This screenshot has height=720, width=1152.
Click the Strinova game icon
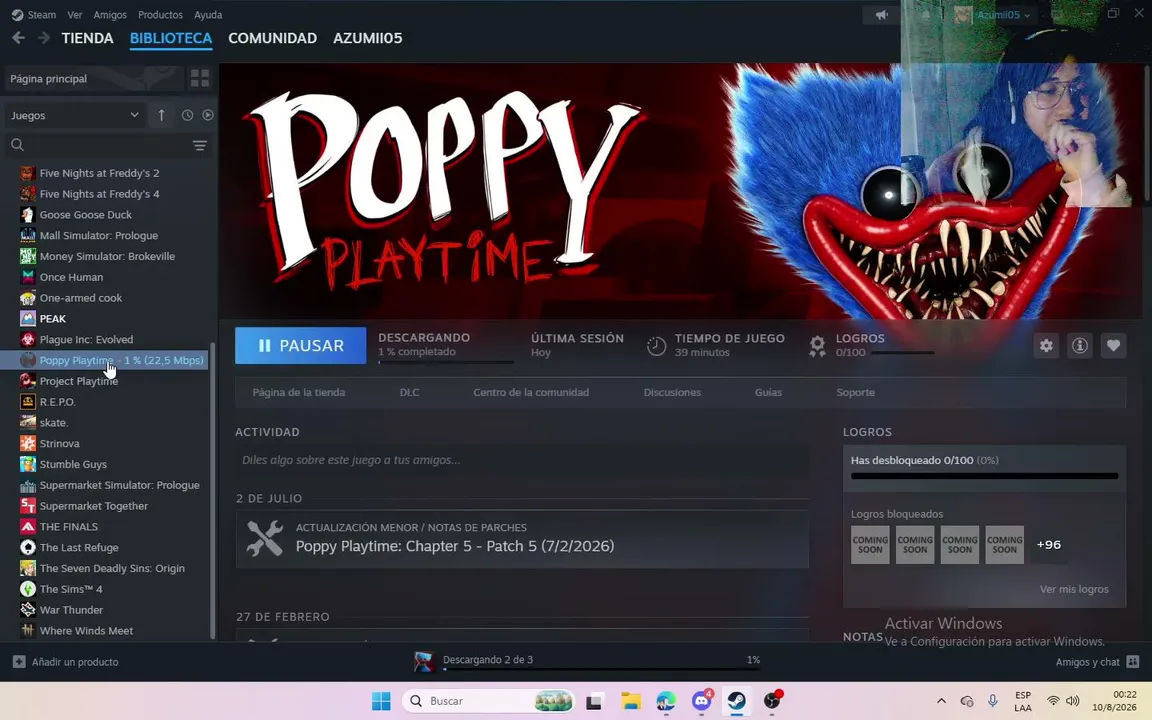(28, 444)
